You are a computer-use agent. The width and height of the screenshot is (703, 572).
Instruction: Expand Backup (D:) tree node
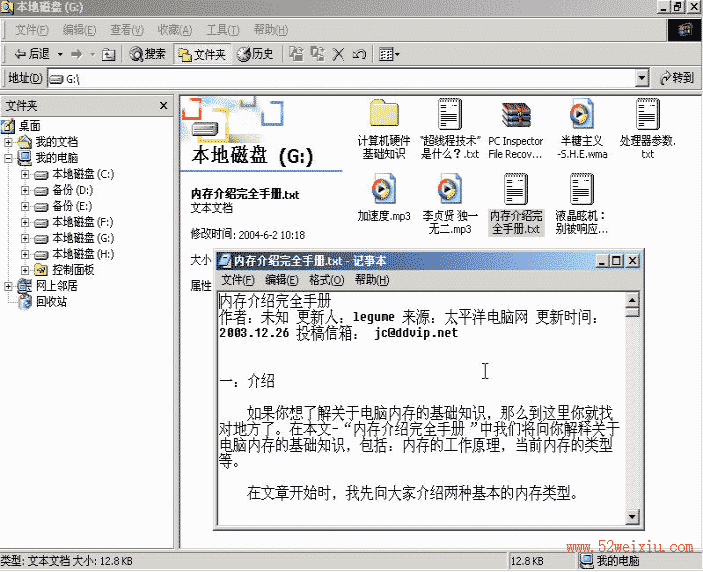coord(25,190)
